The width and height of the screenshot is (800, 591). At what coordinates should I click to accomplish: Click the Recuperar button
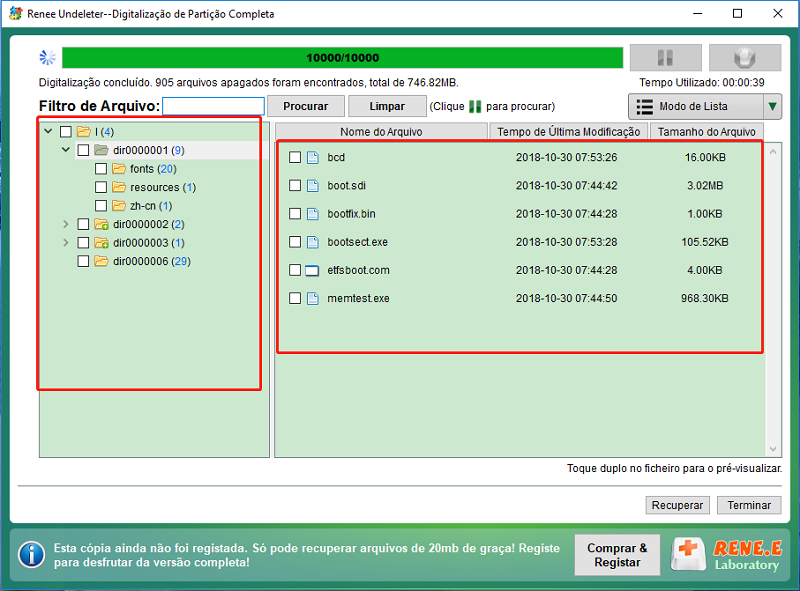[x=678, y=505]
